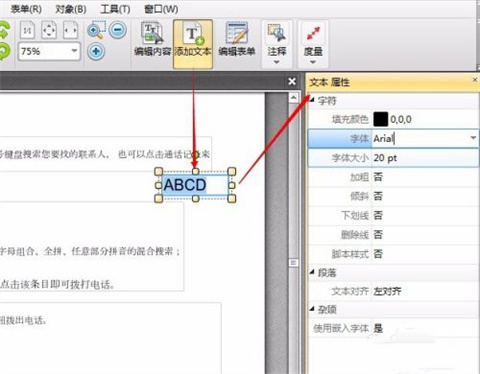Click the zoom out minus button
The width and height of the screenshot is (480, 374).
118,30
